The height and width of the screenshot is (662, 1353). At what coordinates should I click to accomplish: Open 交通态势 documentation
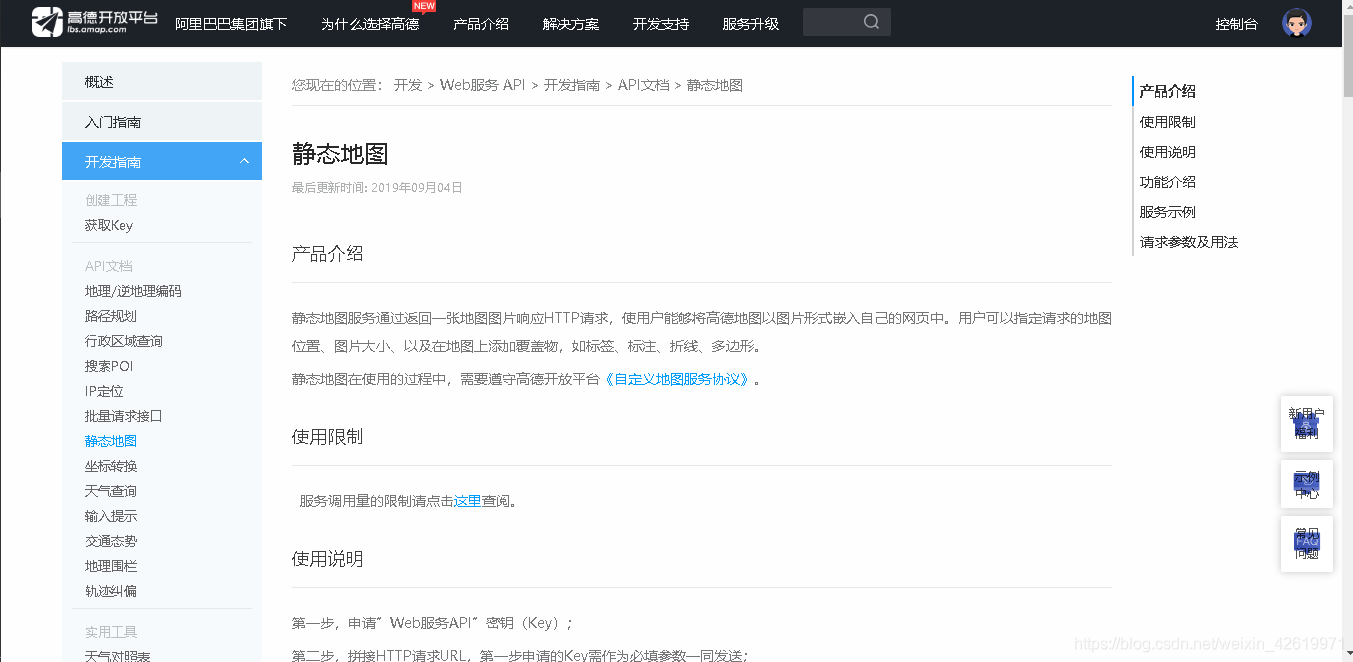click(111, 541)
